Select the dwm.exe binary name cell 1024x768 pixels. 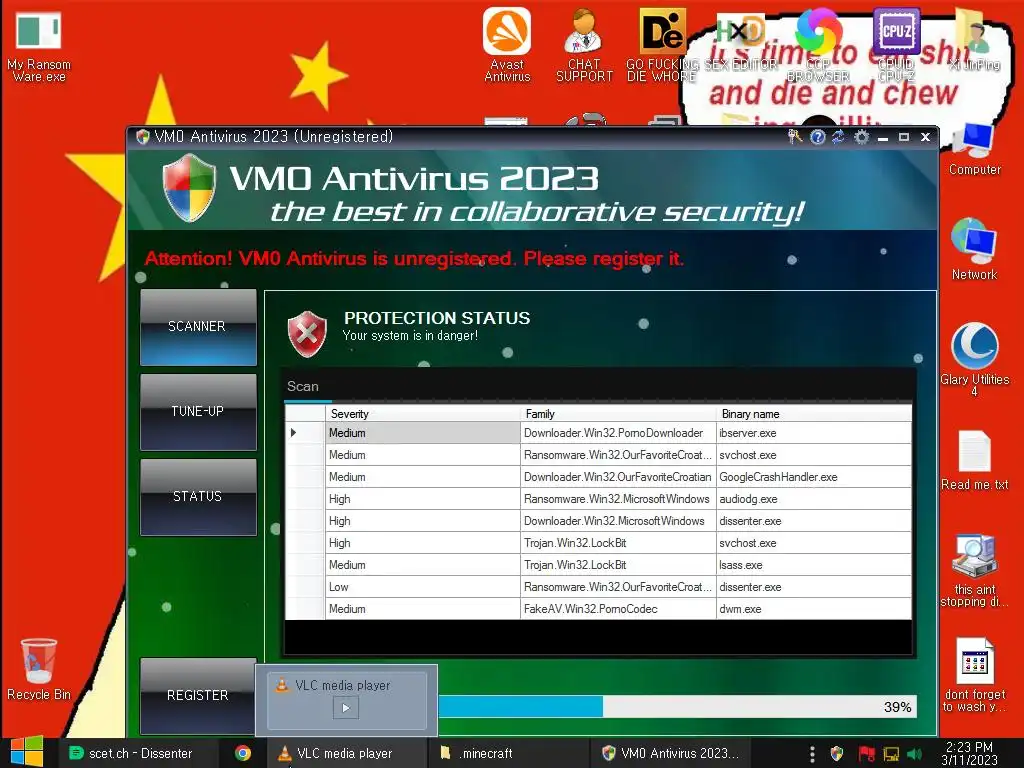814,609
